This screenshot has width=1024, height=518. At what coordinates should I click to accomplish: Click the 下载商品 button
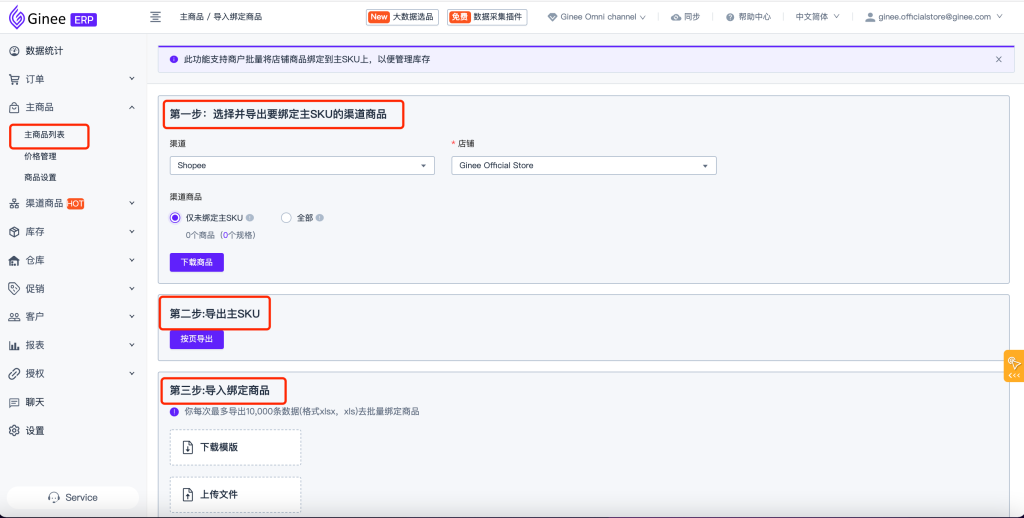coord(197,262)
